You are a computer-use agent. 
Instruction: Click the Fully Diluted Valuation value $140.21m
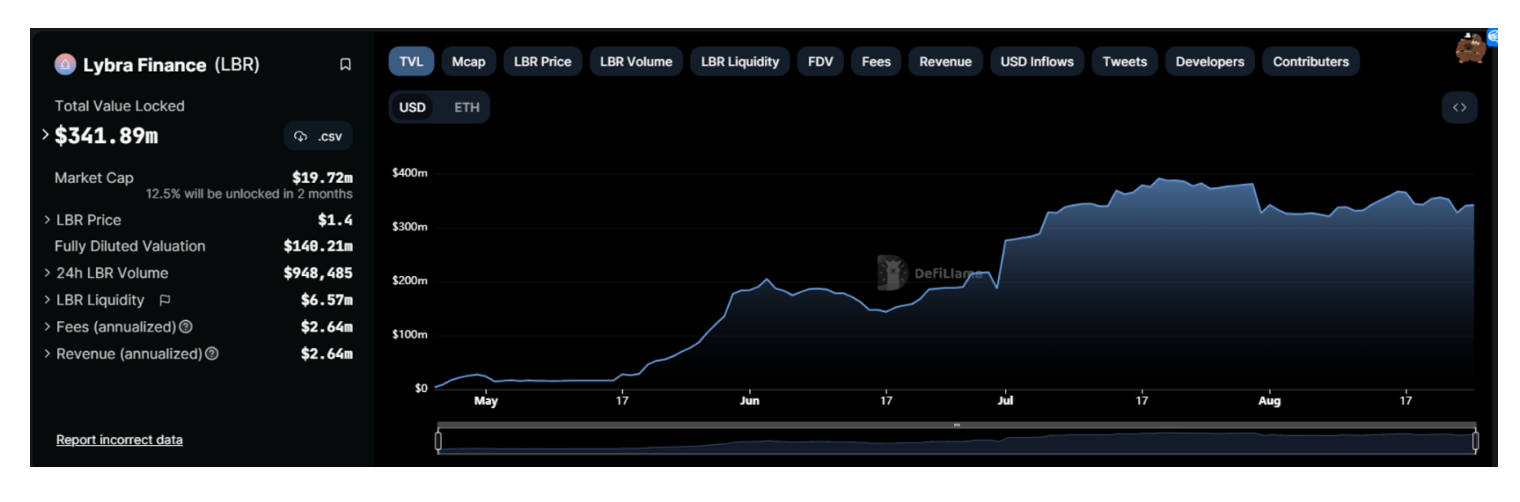318,246
